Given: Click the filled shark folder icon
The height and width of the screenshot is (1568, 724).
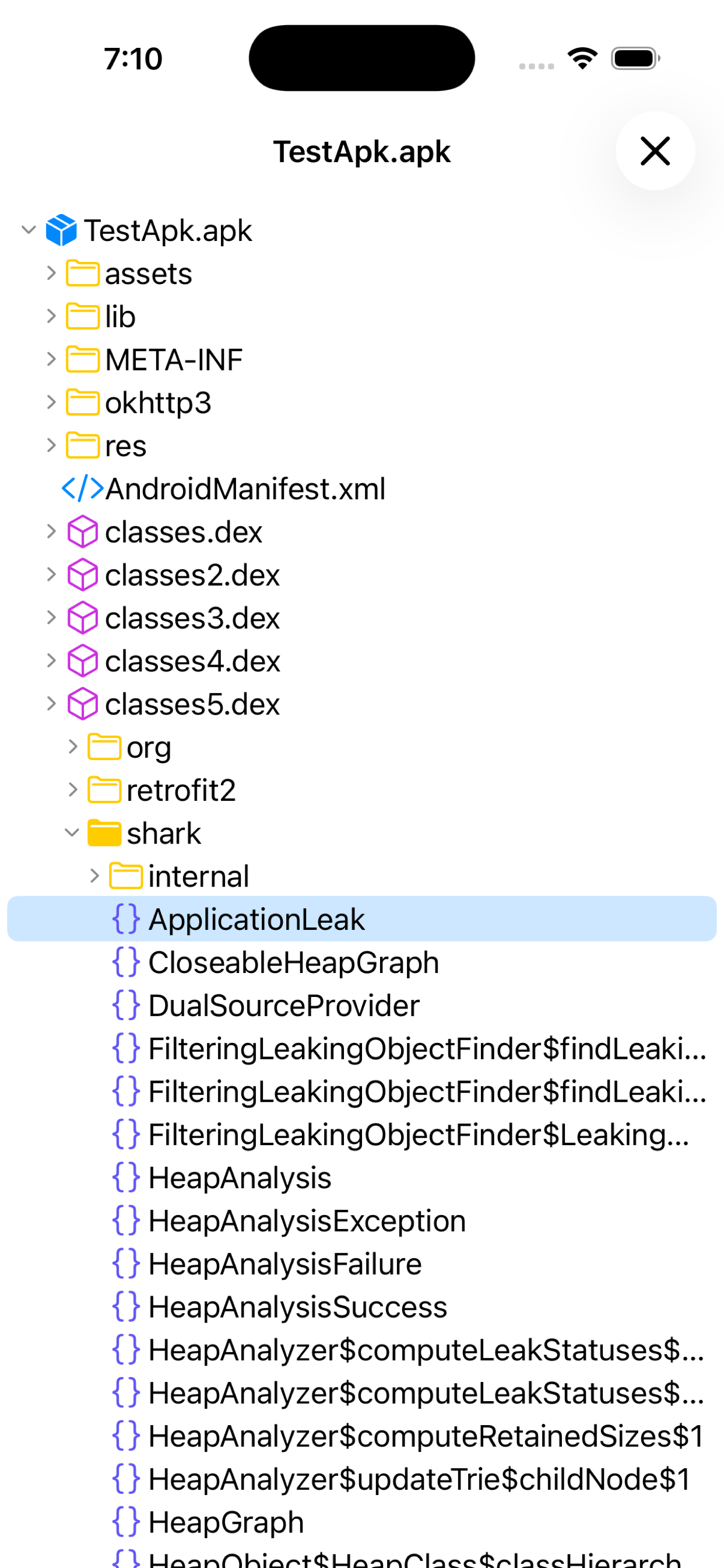Looking at the screenshot, I should click(104, 832).
